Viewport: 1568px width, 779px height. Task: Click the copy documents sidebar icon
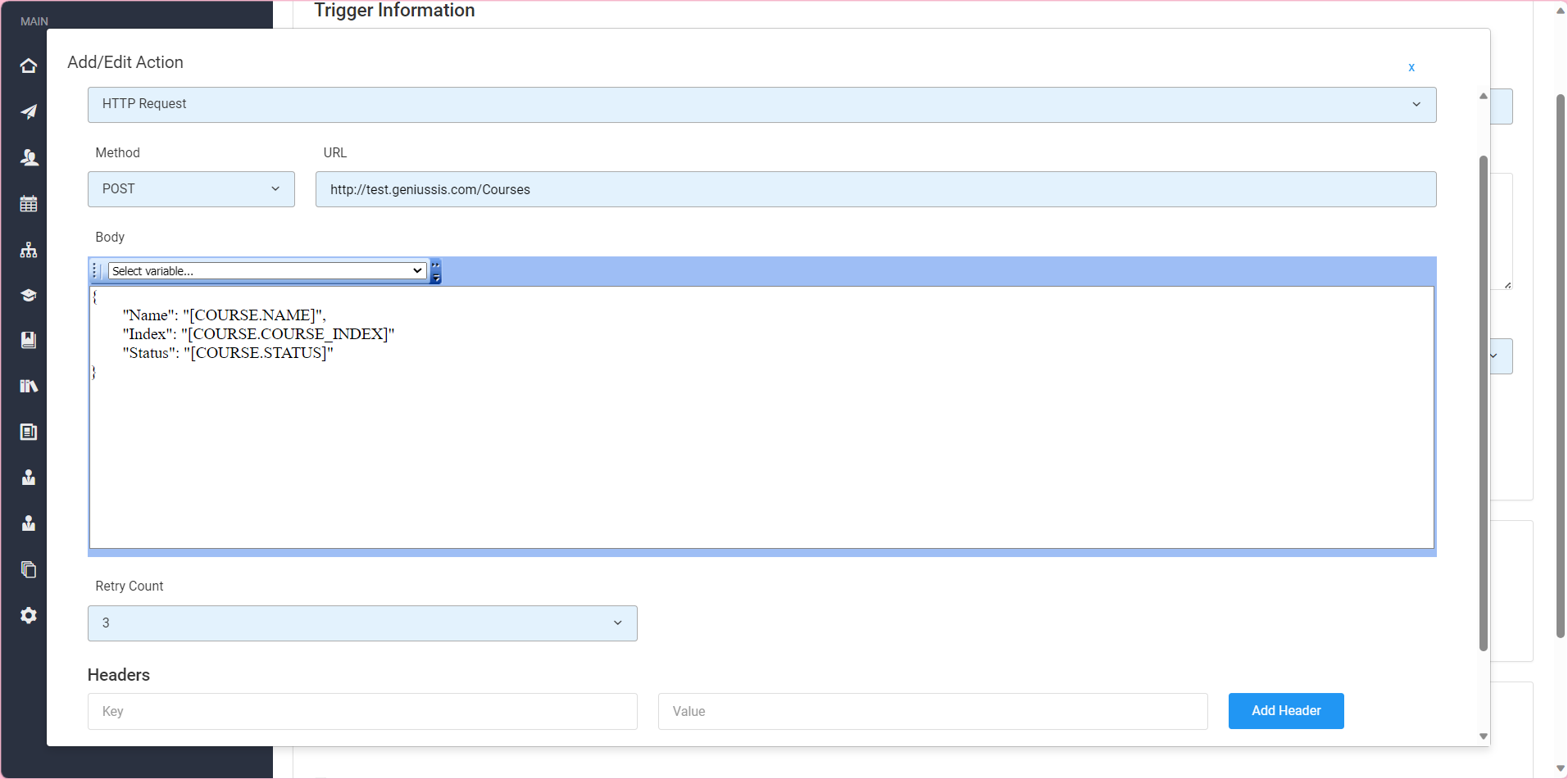[29, 569]
